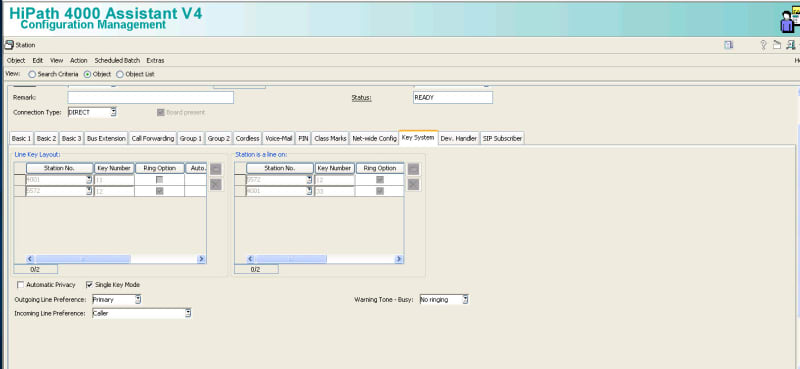
Task: Click Station No. header in Line Key Layout
Action: point(60,168)
